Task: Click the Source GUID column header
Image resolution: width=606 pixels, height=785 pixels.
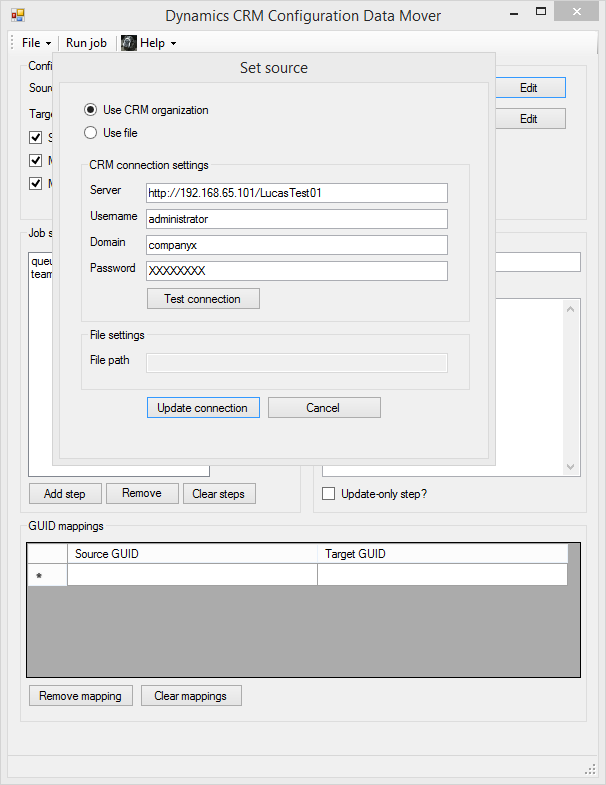Action: 192,554
